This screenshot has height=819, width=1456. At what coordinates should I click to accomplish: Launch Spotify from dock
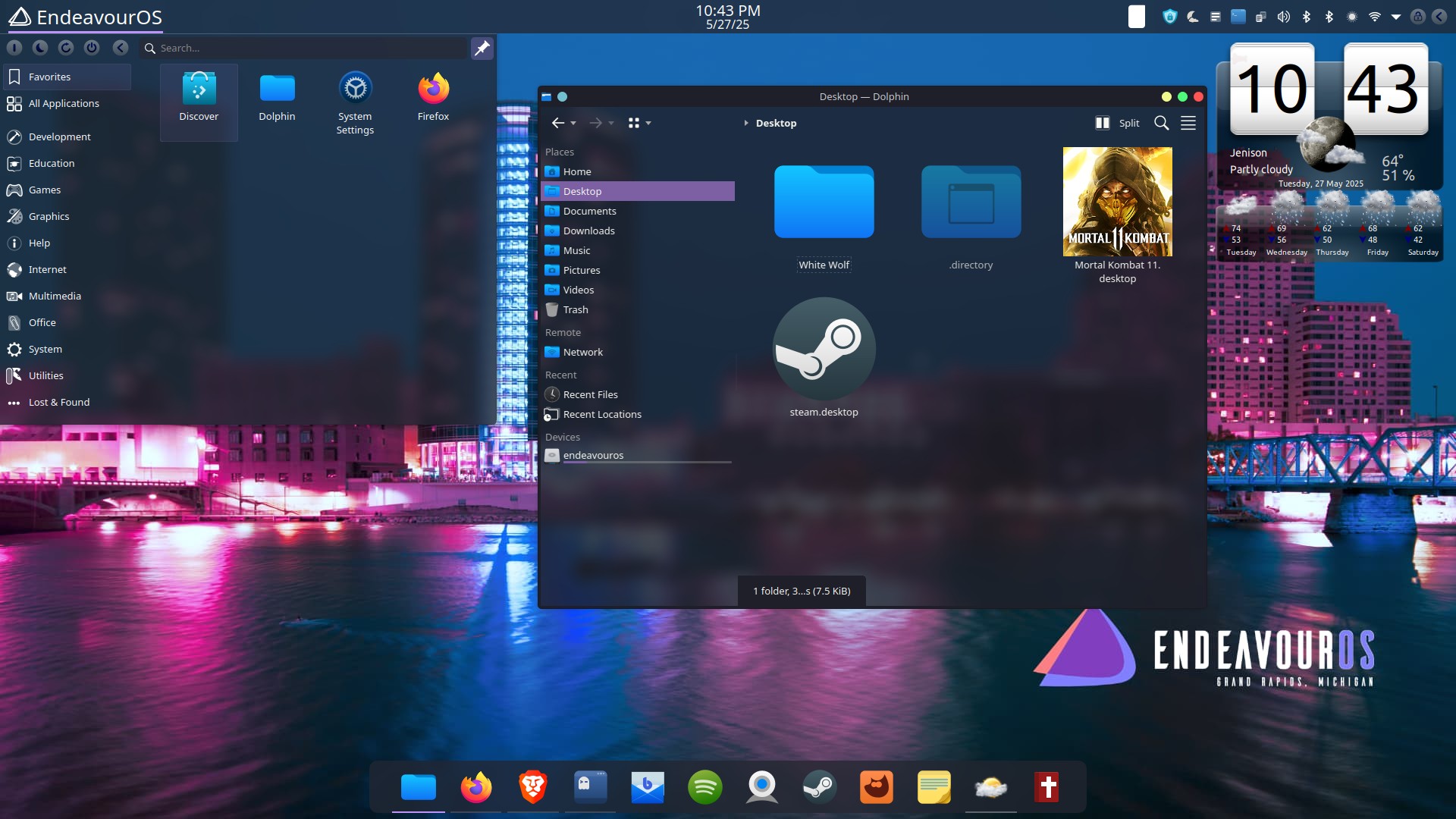pyautogui.click(x=705, y=787)
